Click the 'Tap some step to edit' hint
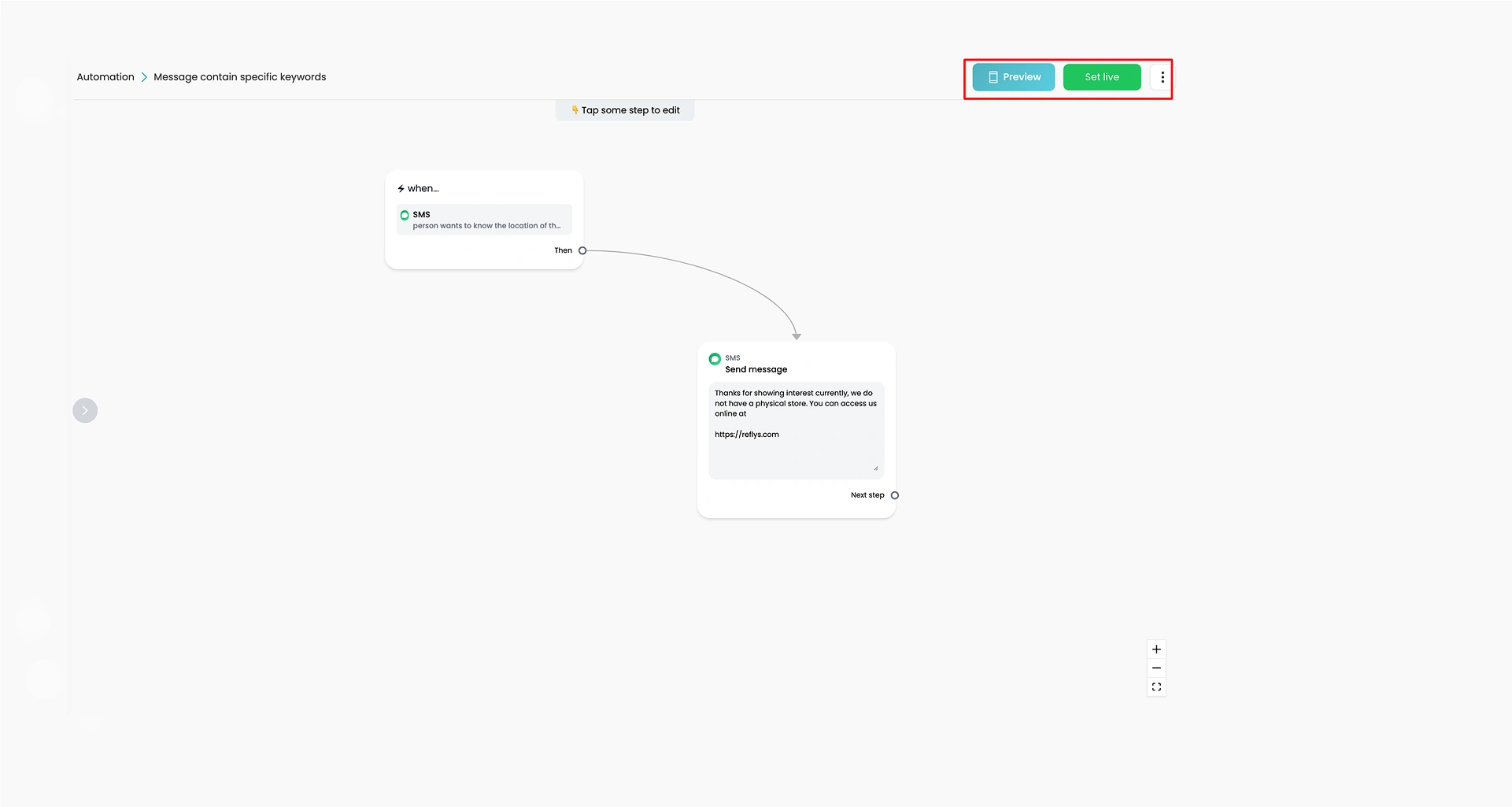1512x807 pixels. coord(625,110)
